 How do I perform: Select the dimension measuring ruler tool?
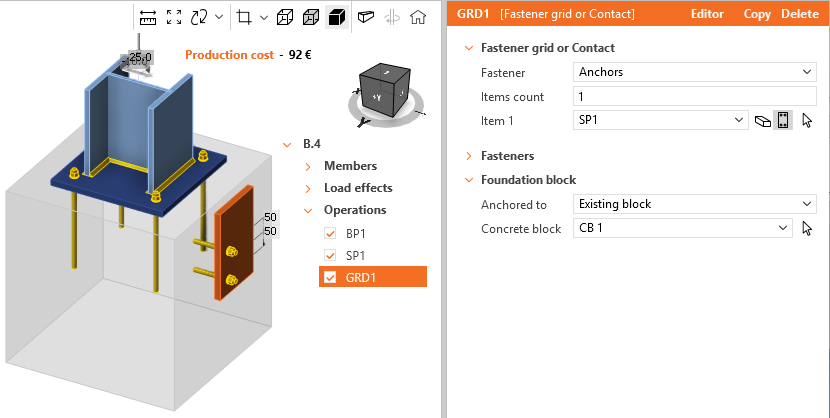[x=148, y=17]
